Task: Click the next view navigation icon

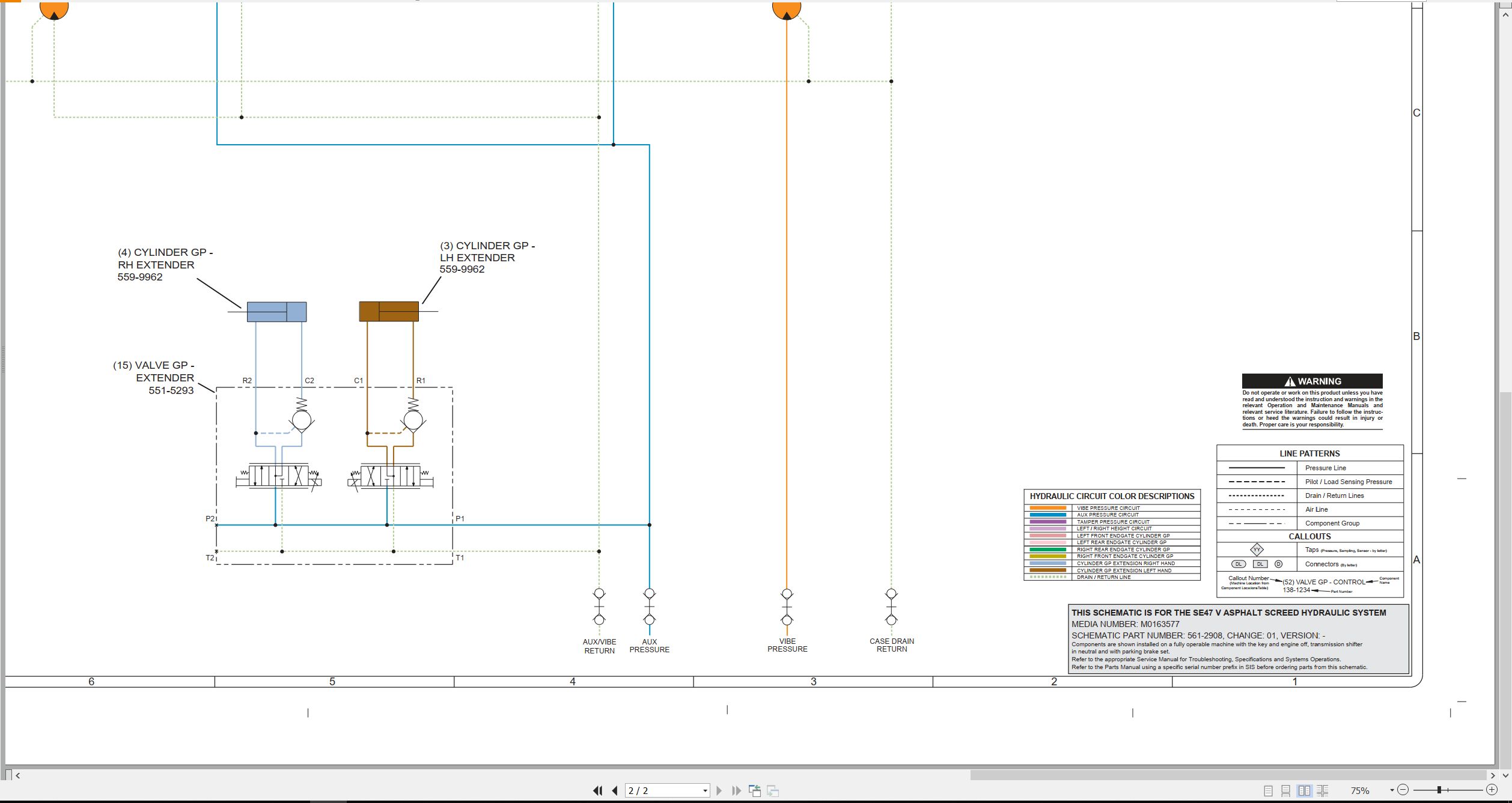Action: (x=773, y=790)
